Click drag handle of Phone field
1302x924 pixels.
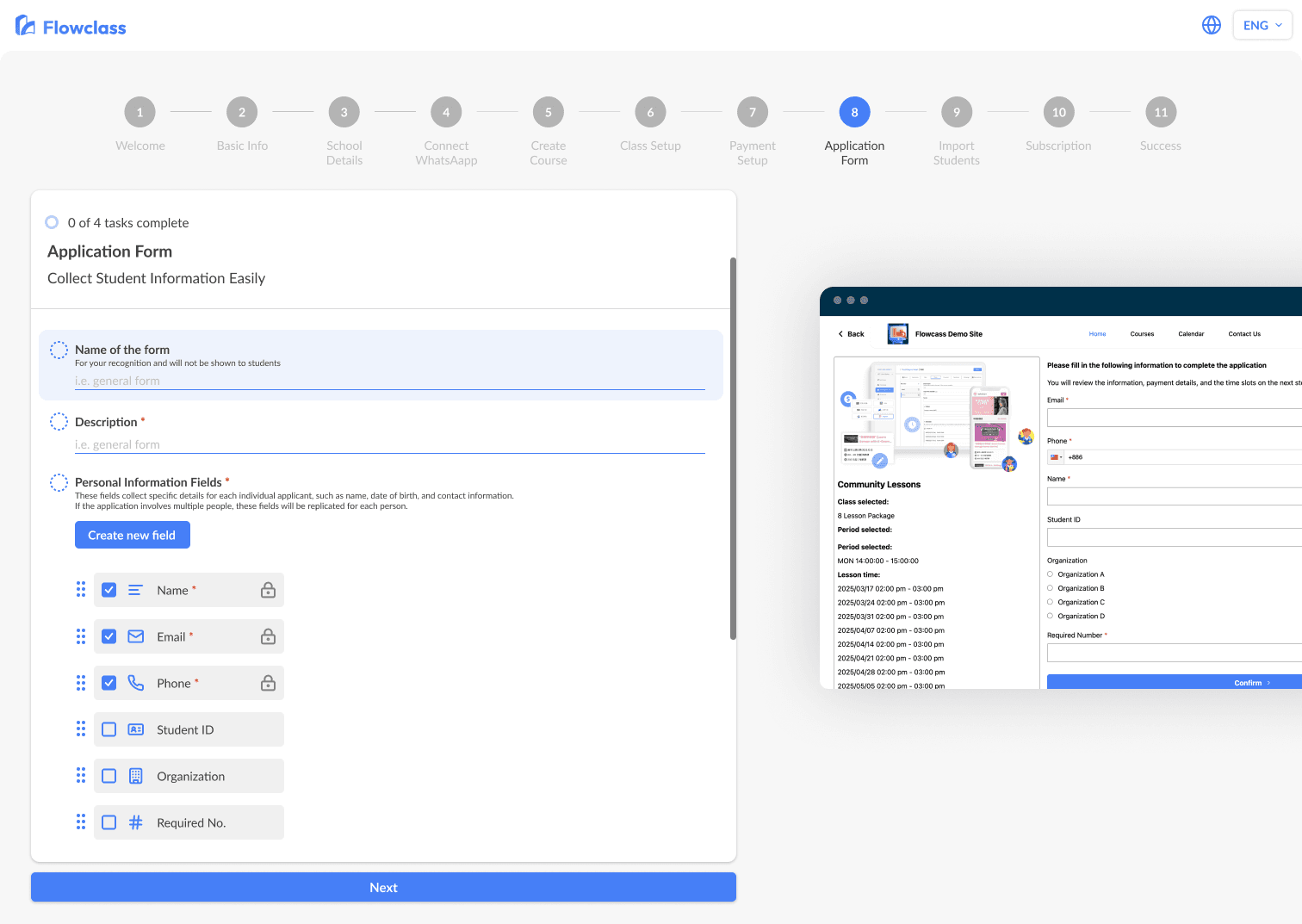(x=81, y=682)
